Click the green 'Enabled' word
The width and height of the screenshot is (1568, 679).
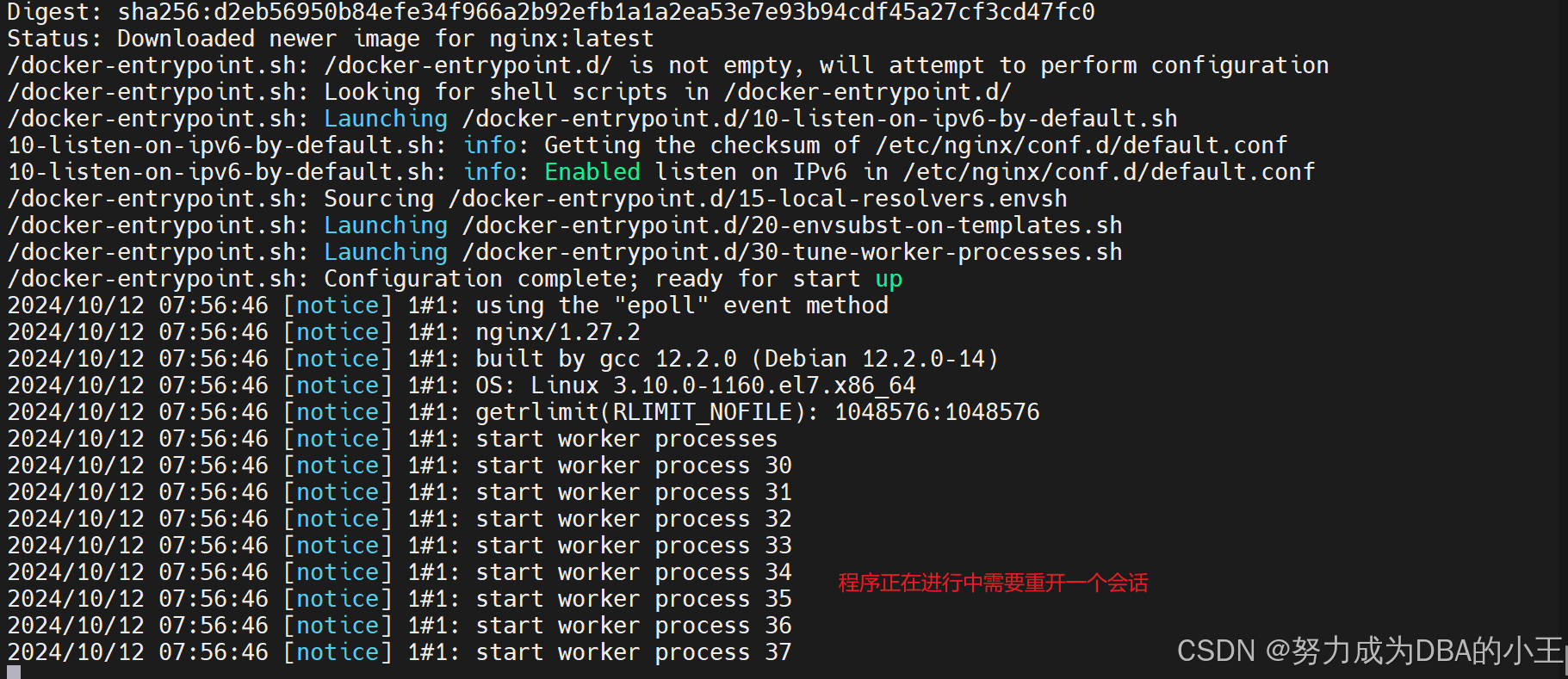coord(592,172)
